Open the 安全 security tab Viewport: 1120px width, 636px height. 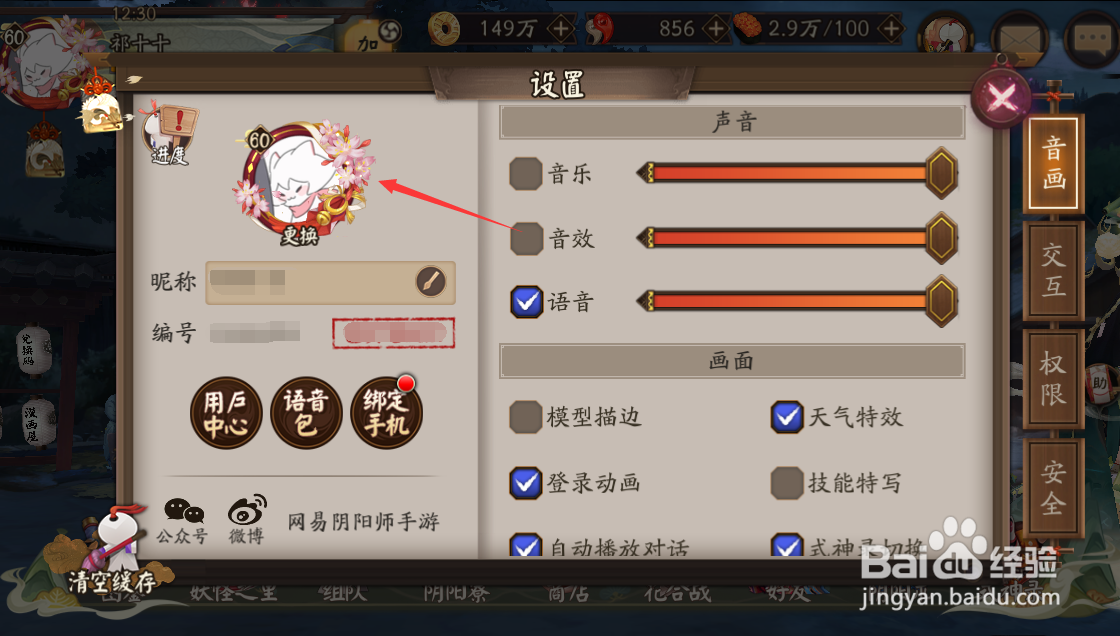coord(1054,487)
